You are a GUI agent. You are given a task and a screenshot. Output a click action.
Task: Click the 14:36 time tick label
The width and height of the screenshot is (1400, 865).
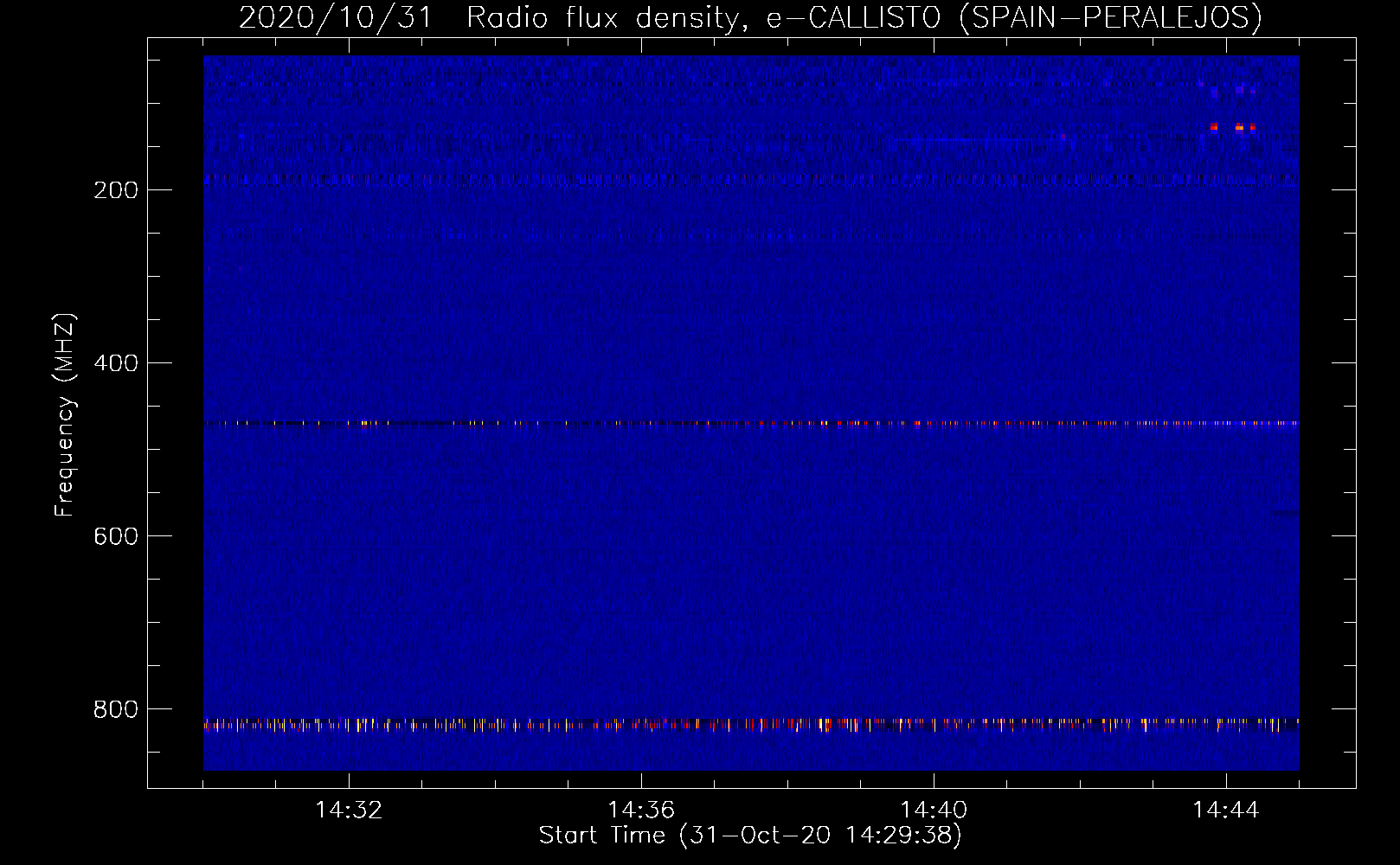[x=641, y=811]
